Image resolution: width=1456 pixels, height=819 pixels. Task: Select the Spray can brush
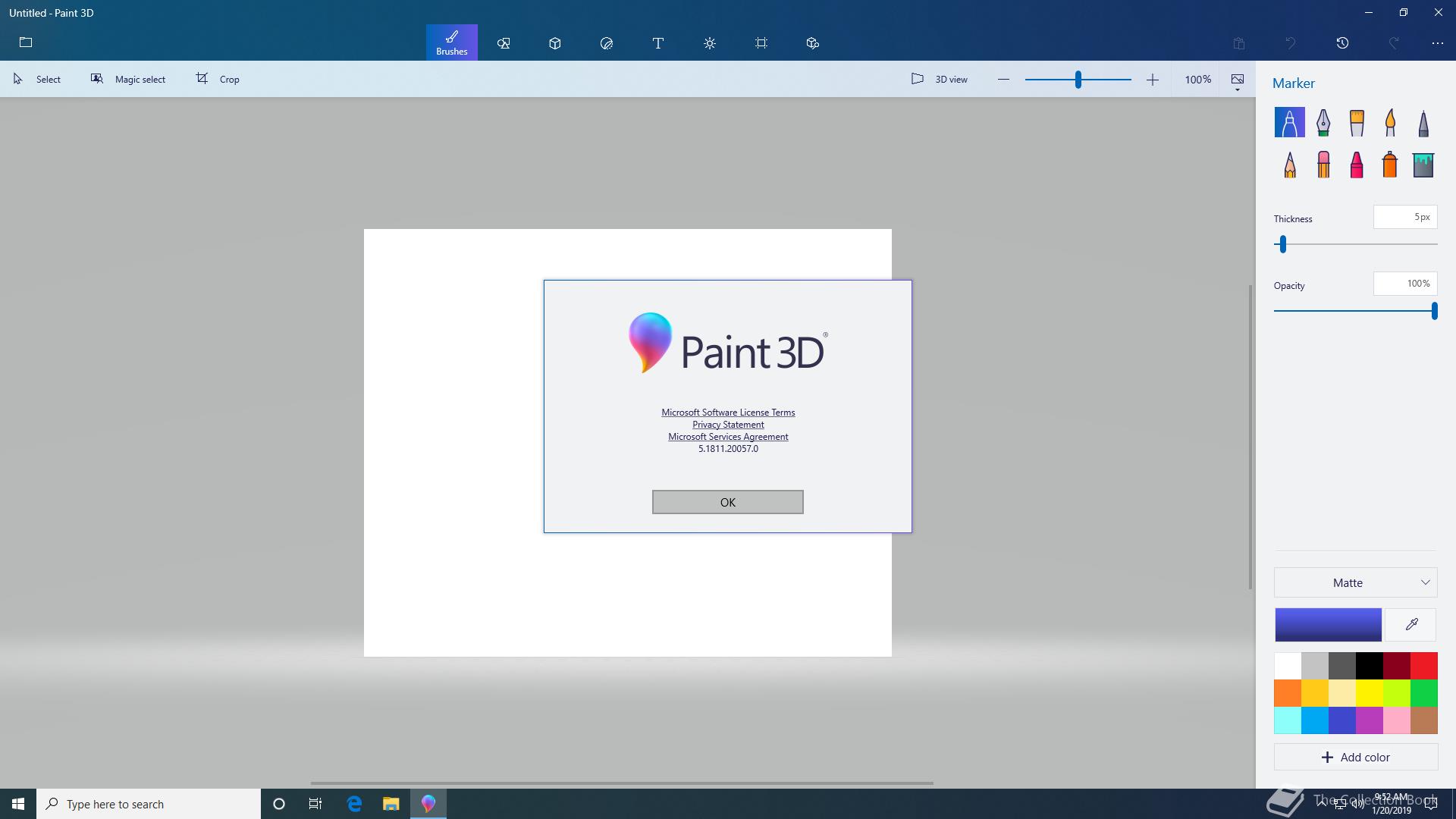click(x=1390, y=165)
